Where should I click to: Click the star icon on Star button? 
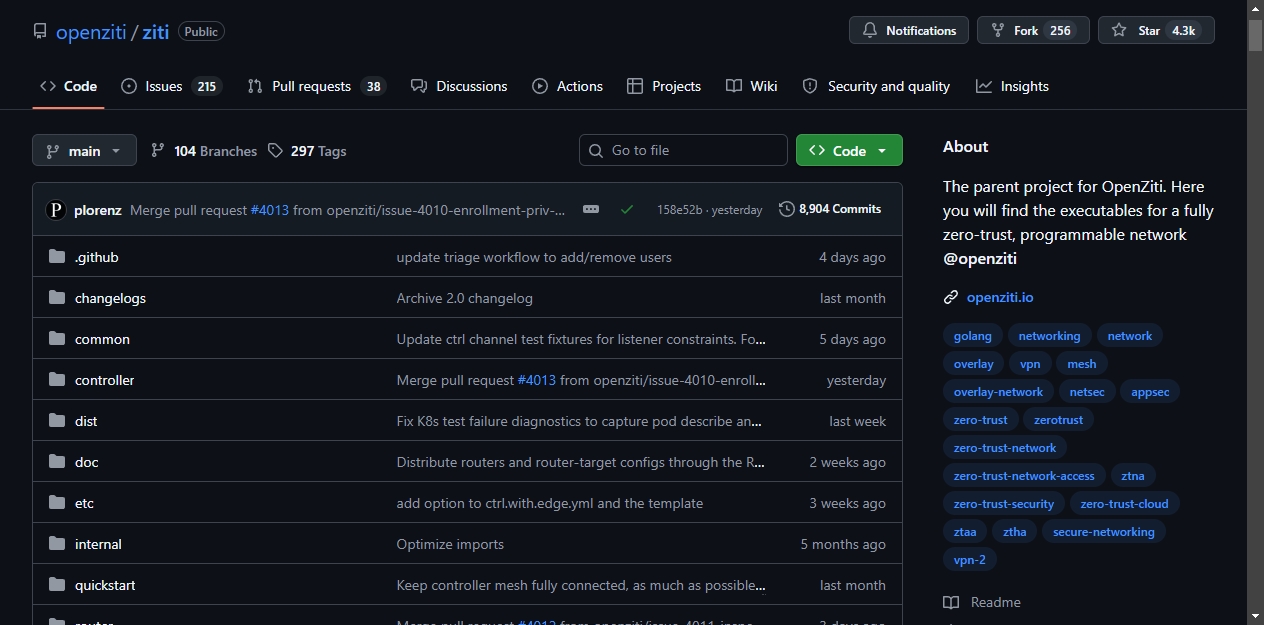tap(1119, 31)
